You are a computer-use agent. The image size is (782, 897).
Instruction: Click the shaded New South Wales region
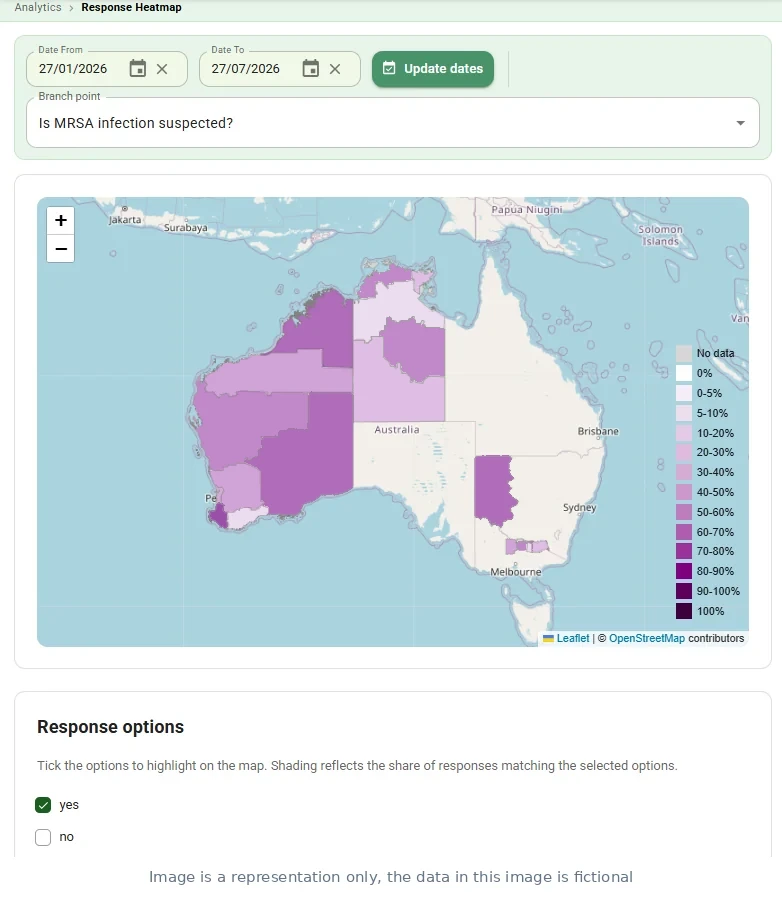(493, 489)
